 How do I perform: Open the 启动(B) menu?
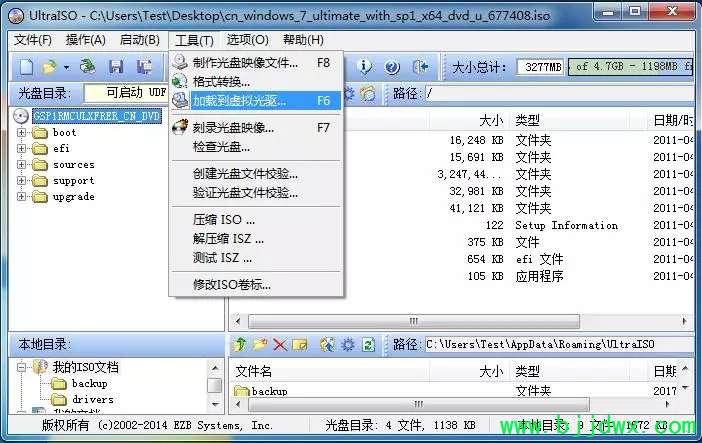[x=140, y=40]
